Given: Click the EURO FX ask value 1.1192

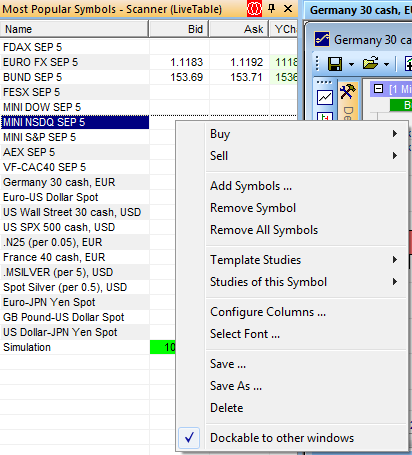Looking at the screenshot, I should pos(246,62).
